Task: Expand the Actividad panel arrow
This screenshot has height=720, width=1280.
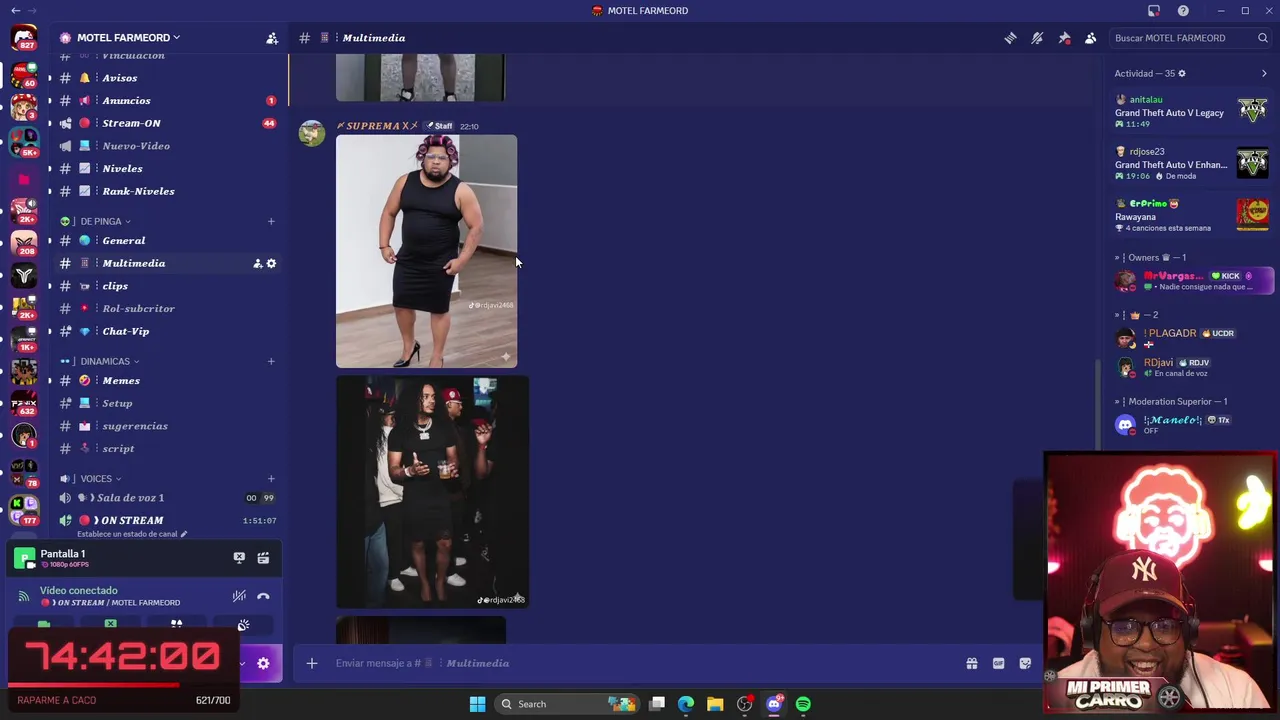Action: coord(1264,74)
